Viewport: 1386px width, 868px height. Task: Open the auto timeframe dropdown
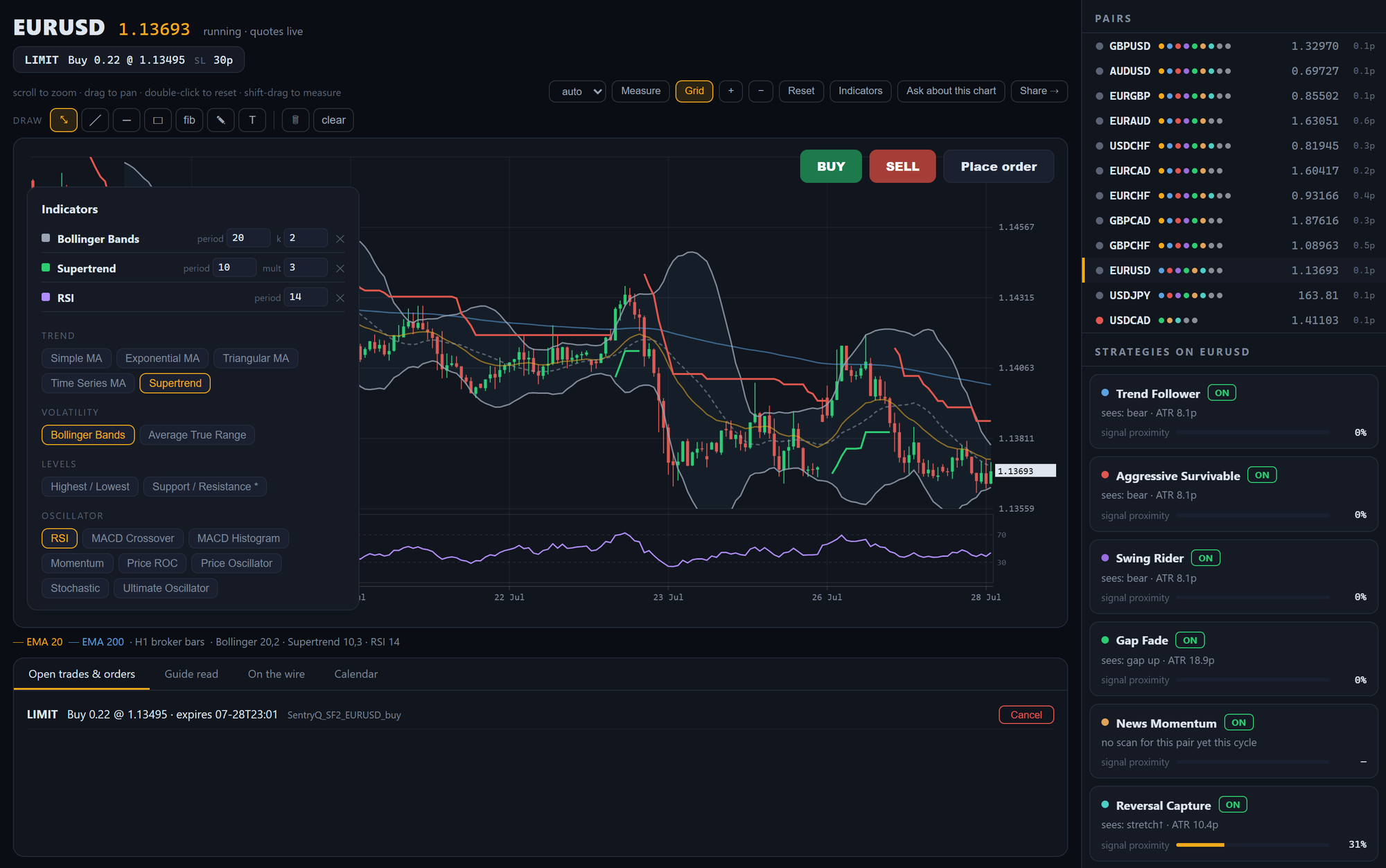578,91
